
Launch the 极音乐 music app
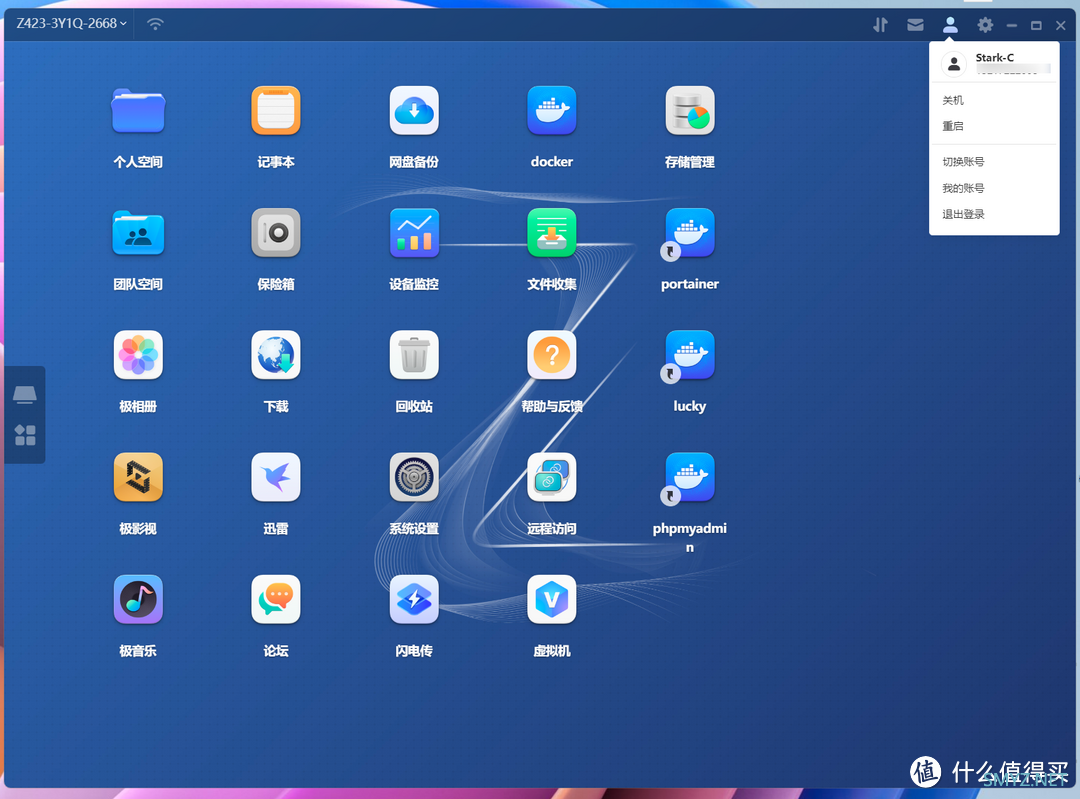coord(138,599)
